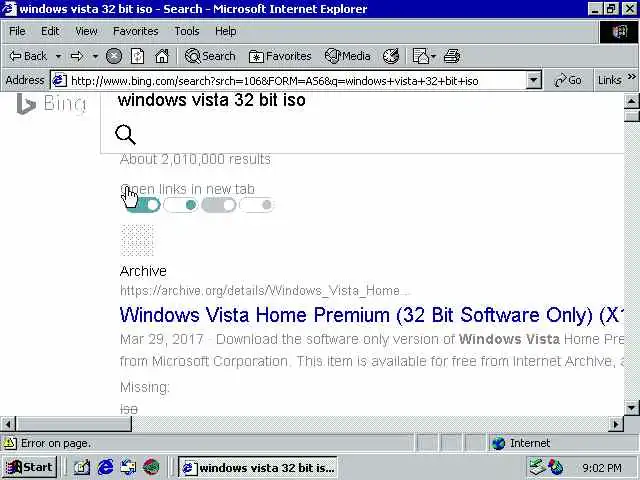Expand the address bar dropdown list
This screenshot has width=640, height=480.
(533, 80)
